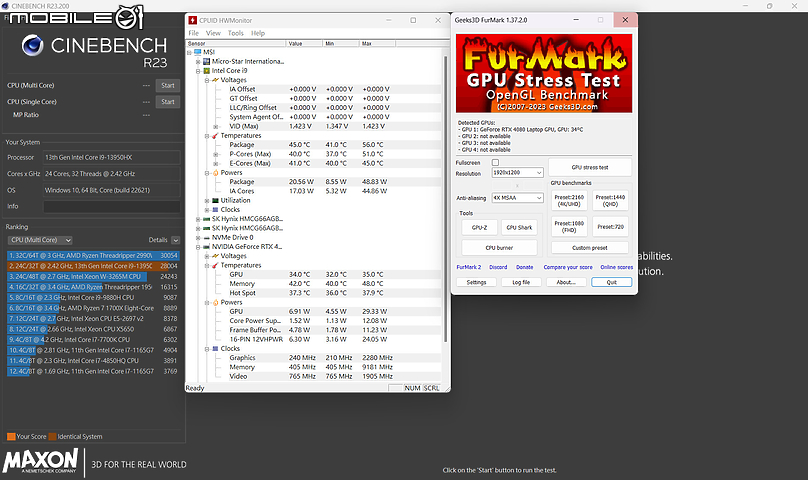Screen dimensions: 808x480
Task: Click the Intel Core i9 chip icon
Action: coord(207,71)
